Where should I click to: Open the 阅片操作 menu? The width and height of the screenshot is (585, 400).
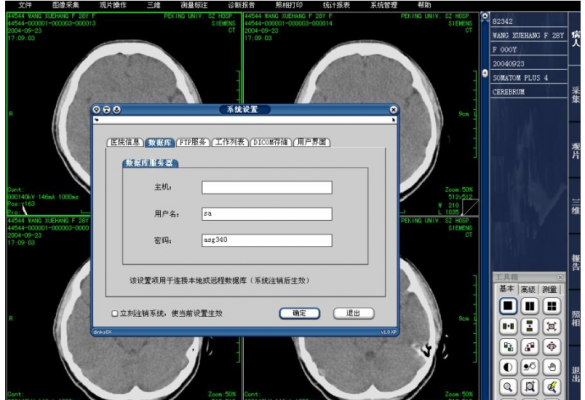[x=113, y=5]
